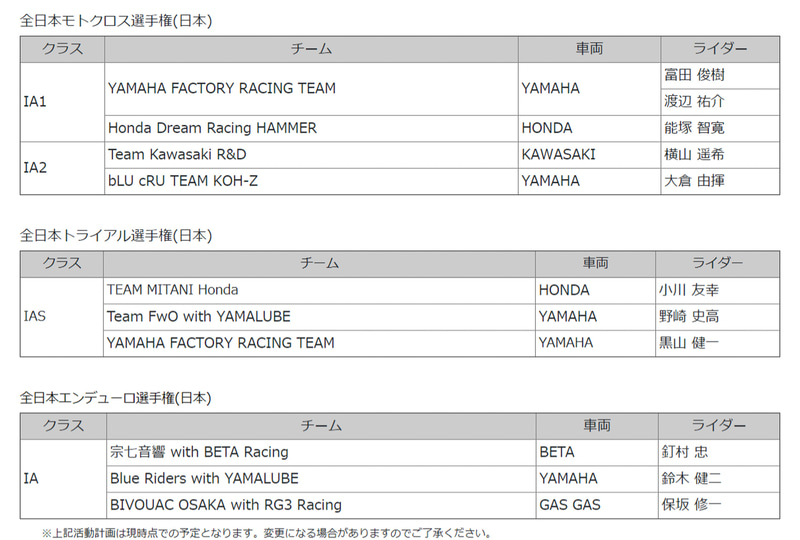Select the Honda Dream Racing HAMMER team cell
The height and width of the screenshot is (540, 800).
[x=212, y=128]
